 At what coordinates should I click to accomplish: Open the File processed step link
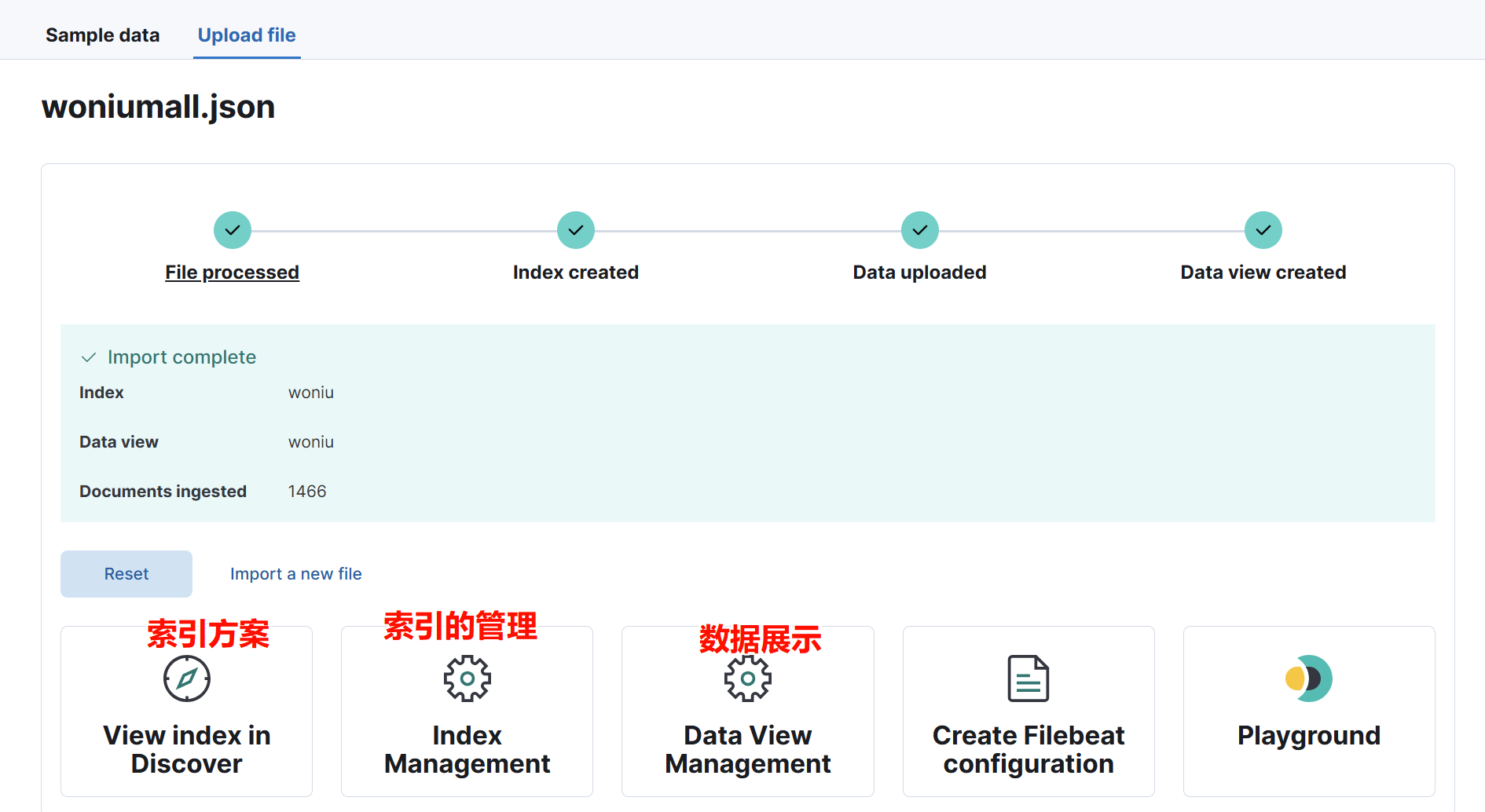tap(232, 272)
